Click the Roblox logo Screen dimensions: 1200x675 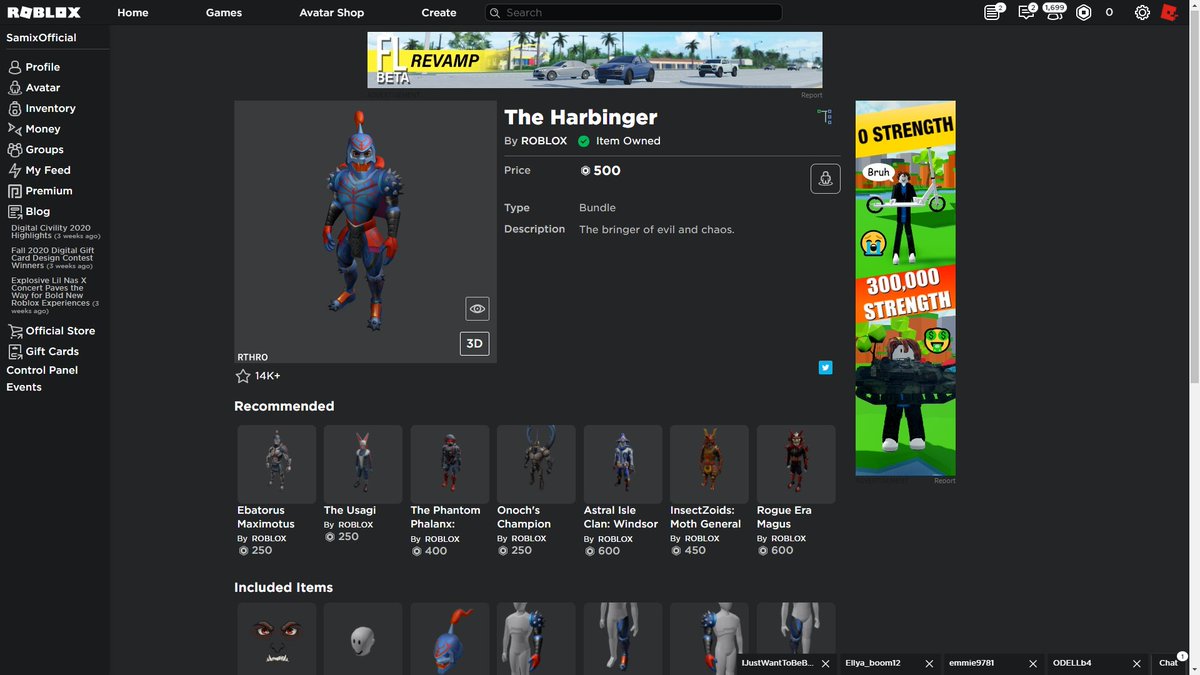click(44, 13)
